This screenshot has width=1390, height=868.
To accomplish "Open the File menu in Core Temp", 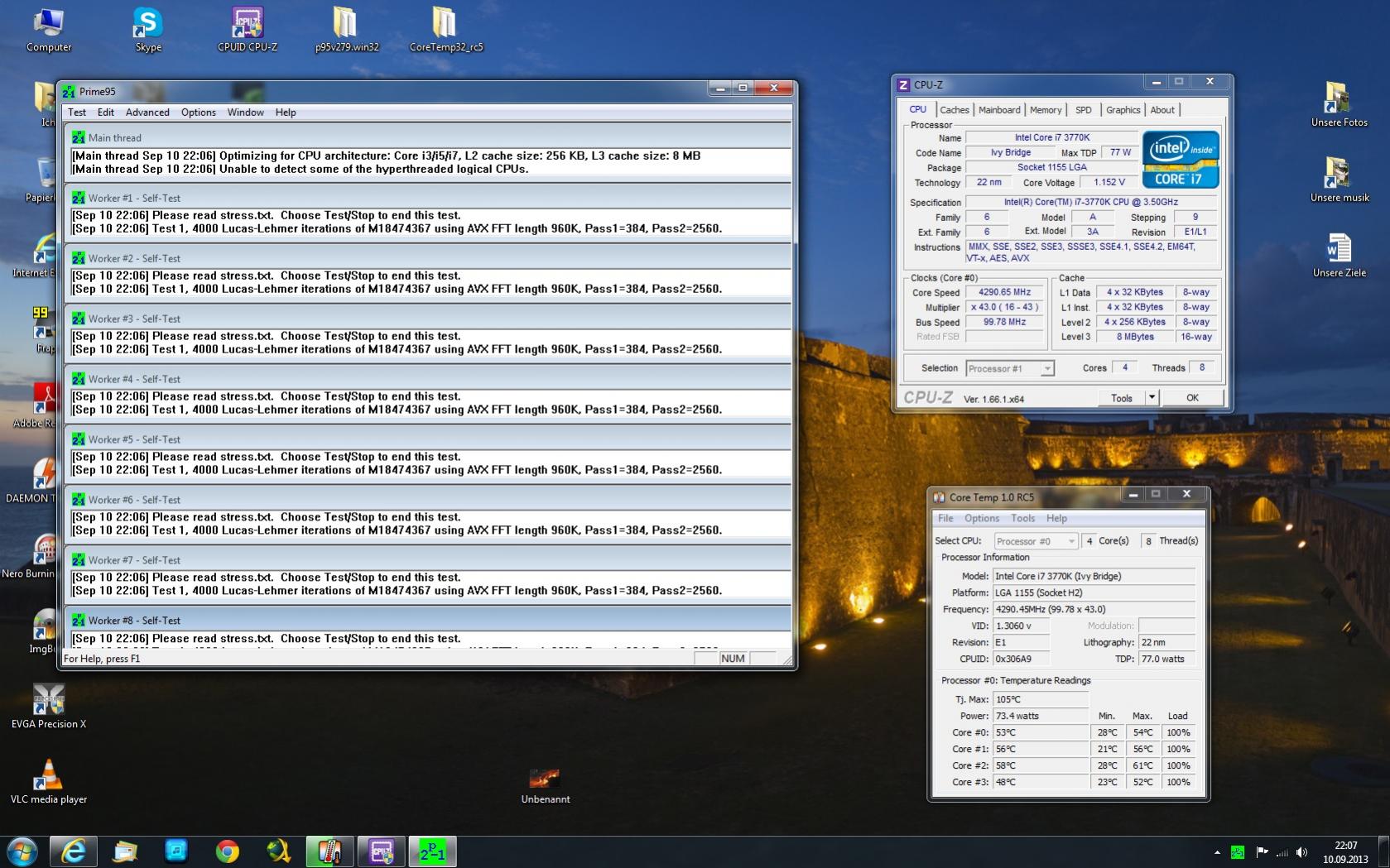I will pyautogui.click(x=945, y=518).
